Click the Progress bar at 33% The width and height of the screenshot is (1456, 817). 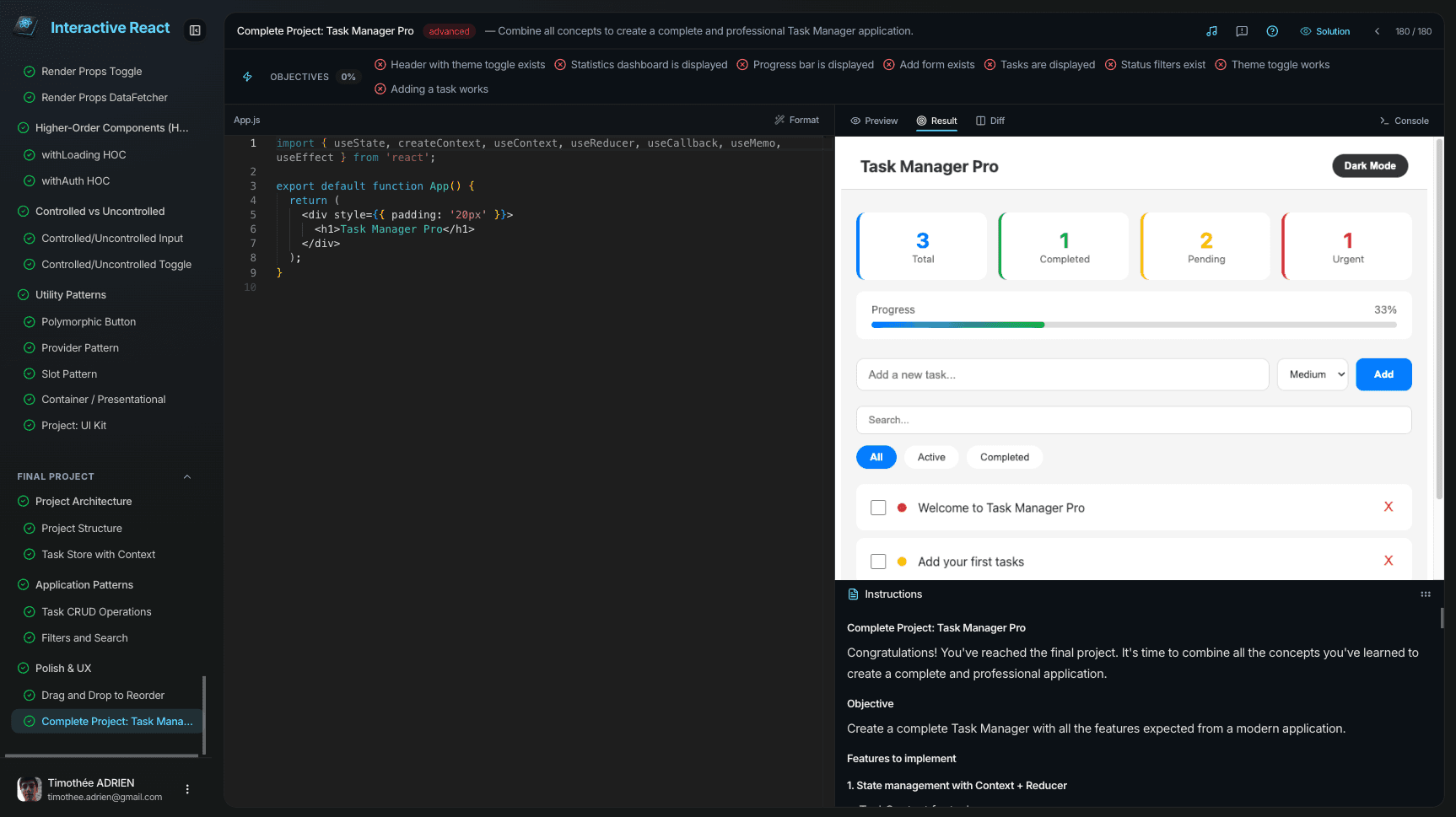(x=1133, y=324)
